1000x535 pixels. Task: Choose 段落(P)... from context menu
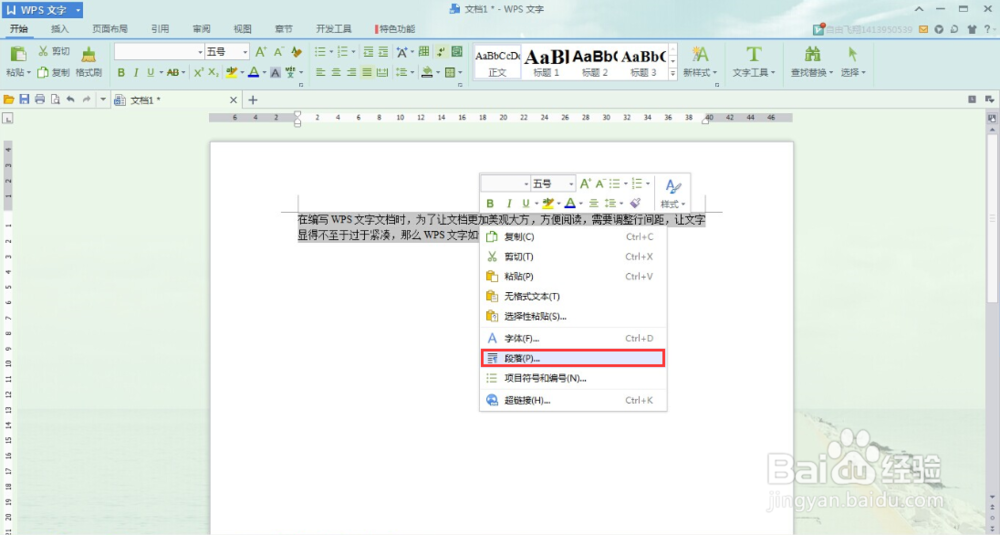tap(573, 358)
